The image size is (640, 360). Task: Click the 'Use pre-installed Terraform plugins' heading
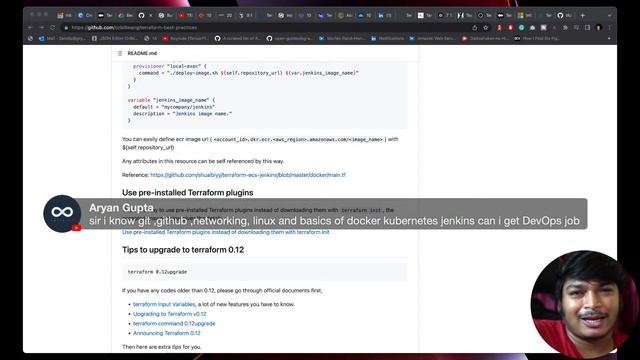[187, 193]
